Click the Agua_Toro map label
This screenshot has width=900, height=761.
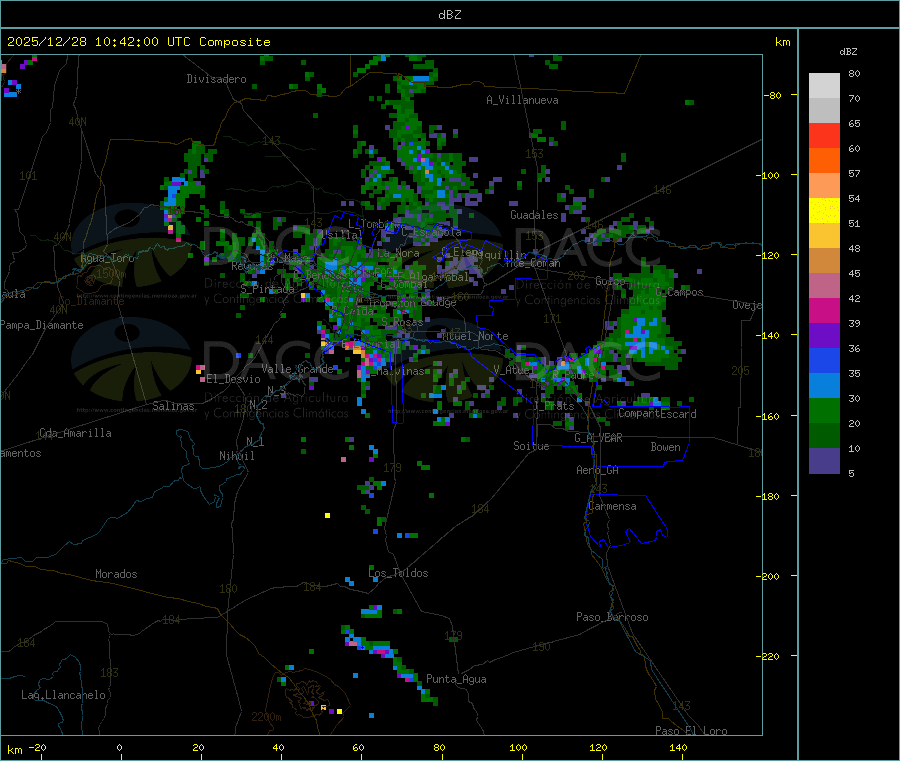[x=107, y=258]
